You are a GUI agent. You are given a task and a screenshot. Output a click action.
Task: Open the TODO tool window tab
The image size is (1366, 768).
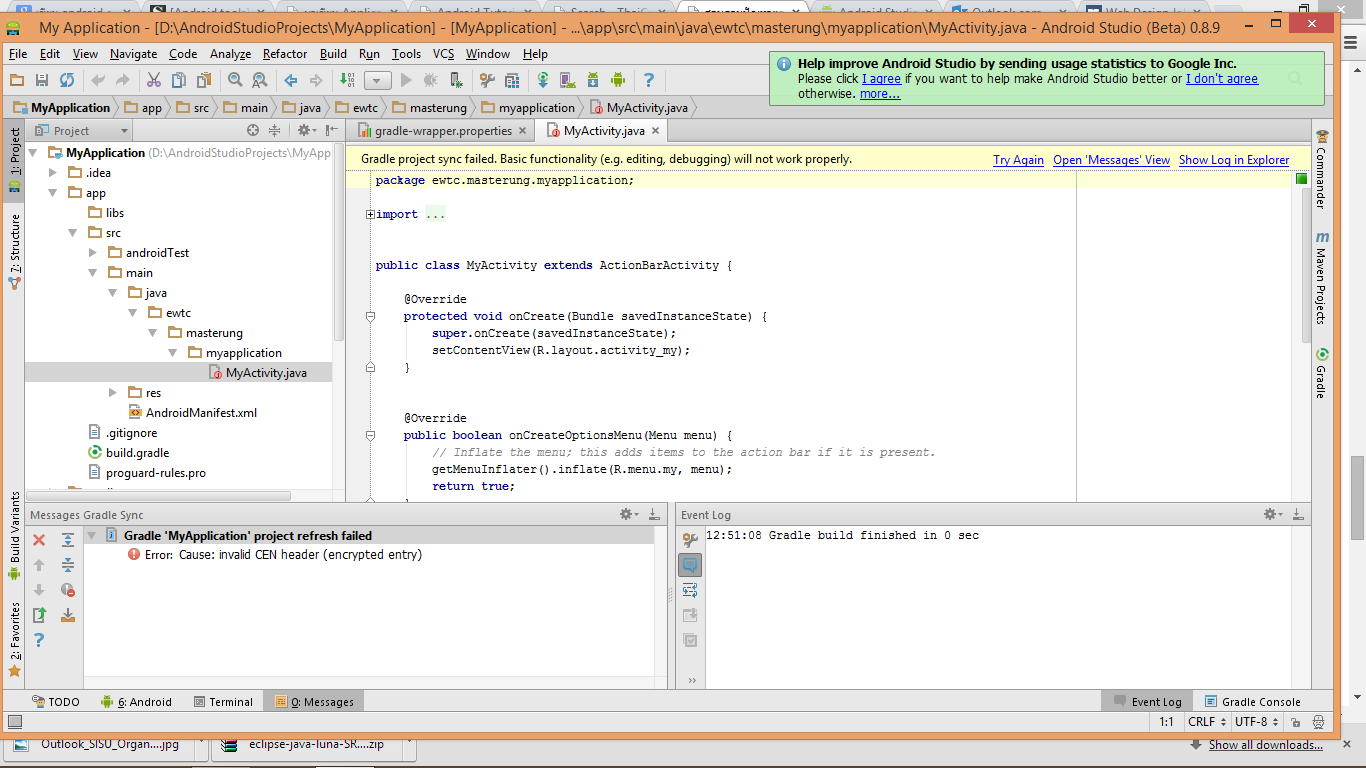pos(56,702)
